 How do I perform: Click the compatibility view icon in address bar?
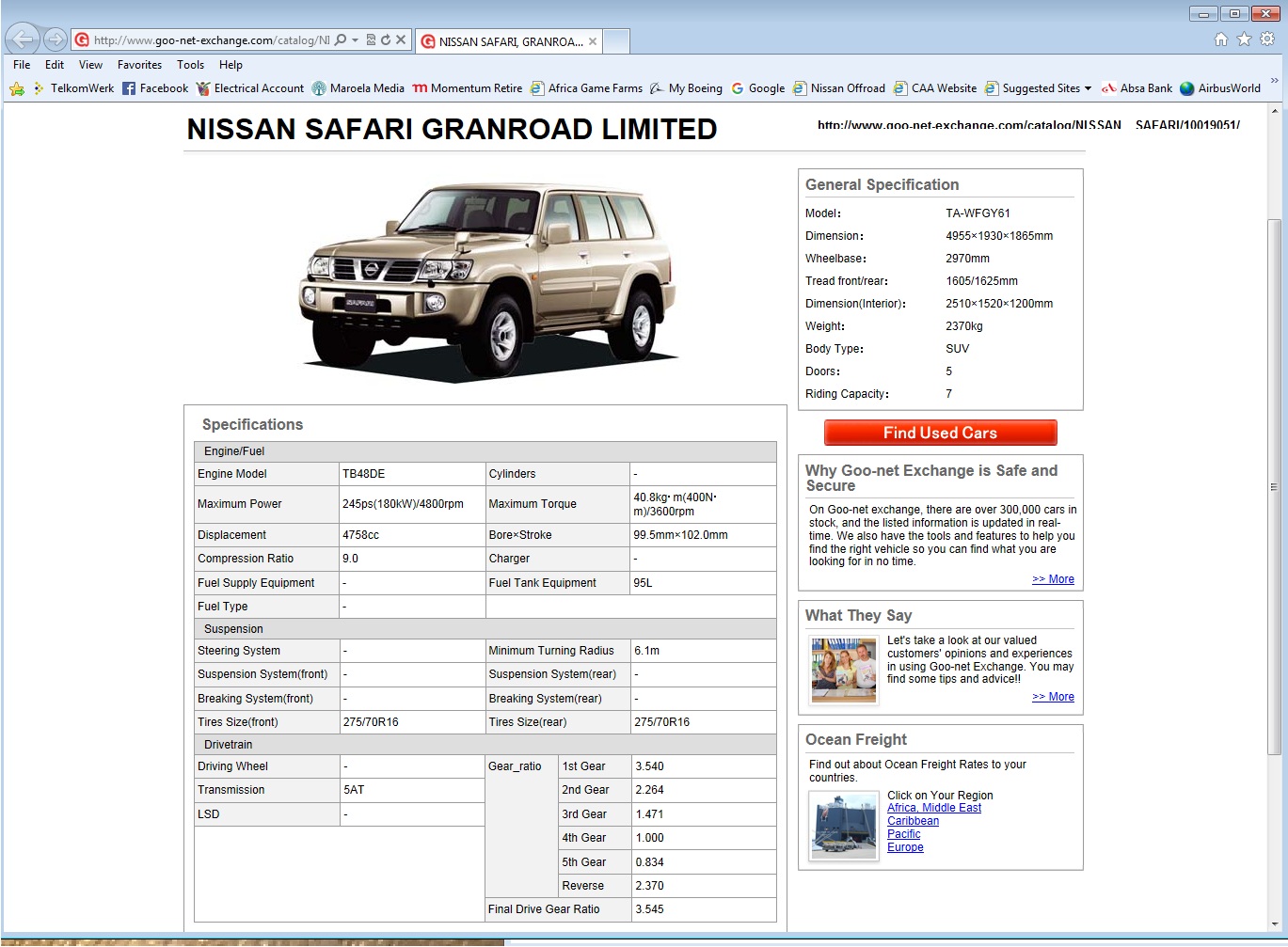[371, 39]
